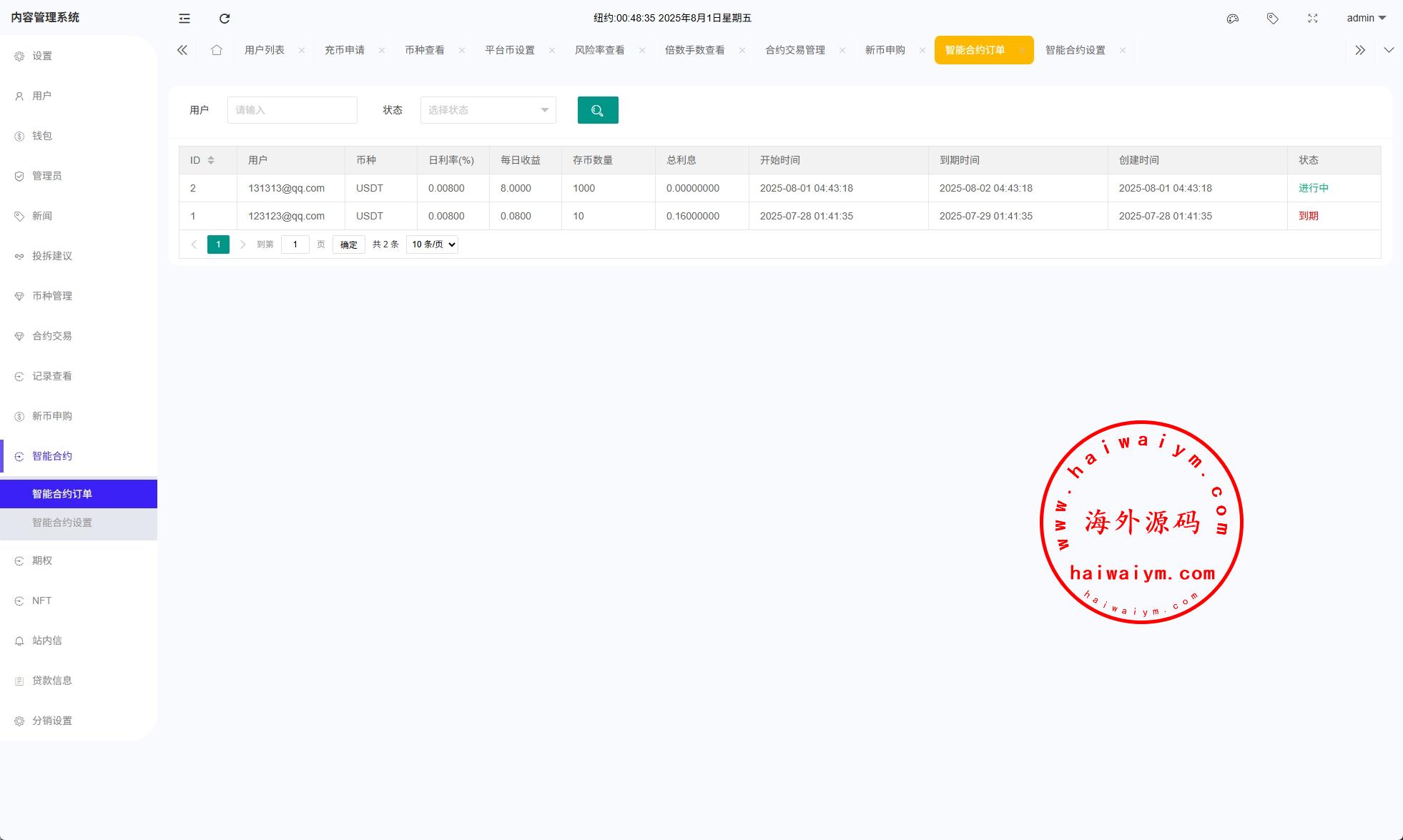
Task: Enter fullscreen using the expand icon
Action: [x=1312, y=19]
